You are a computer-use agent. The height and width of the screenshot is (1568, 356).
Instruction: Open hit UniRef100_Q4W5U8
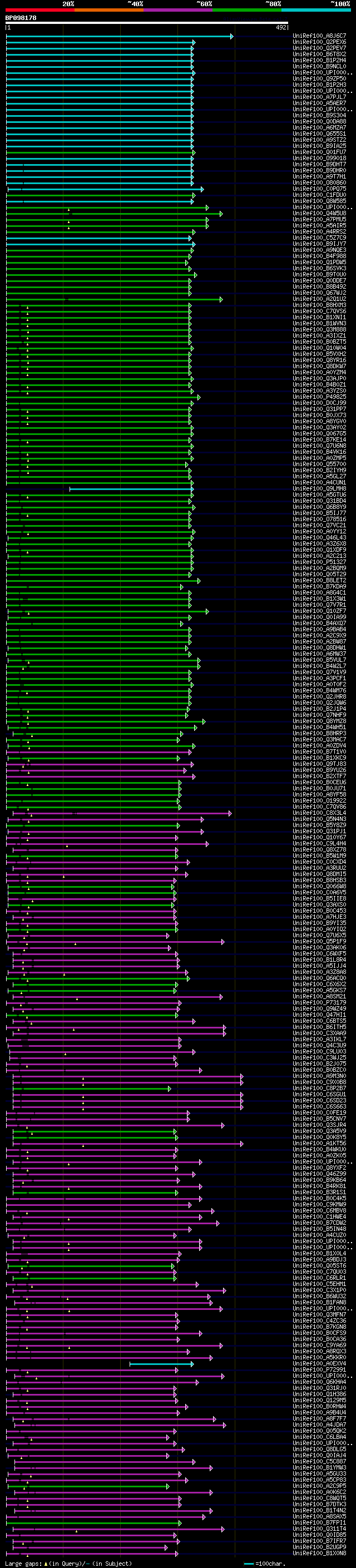click(x=319, y=213)
